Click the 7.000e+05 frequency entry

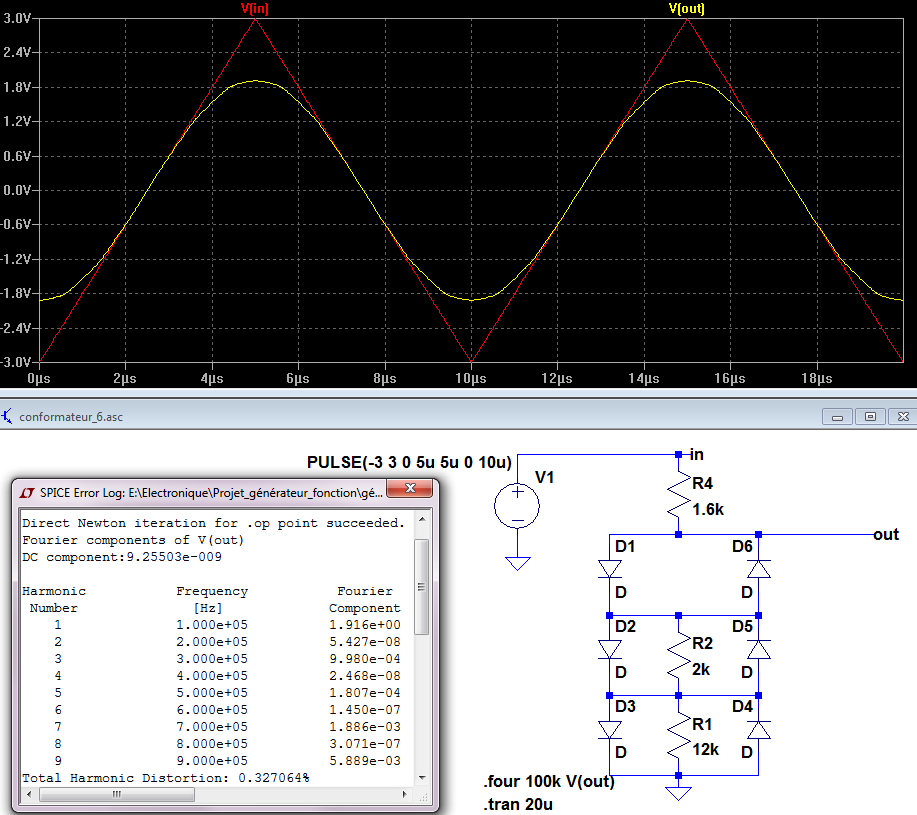pos(212,727)
